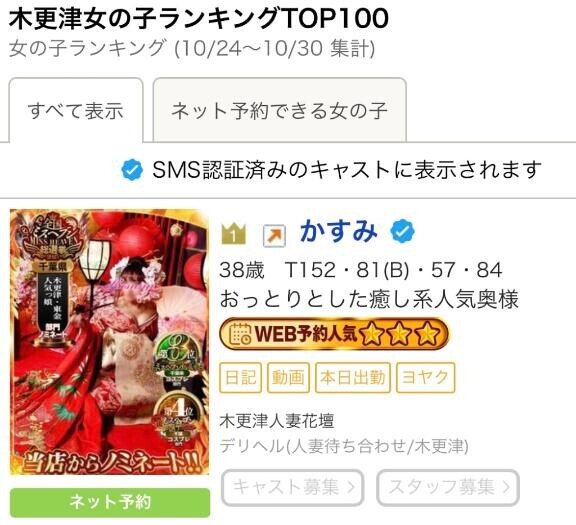
Task: Switch to ネット予約できる女の子 tab
Action: coord(280,110)
